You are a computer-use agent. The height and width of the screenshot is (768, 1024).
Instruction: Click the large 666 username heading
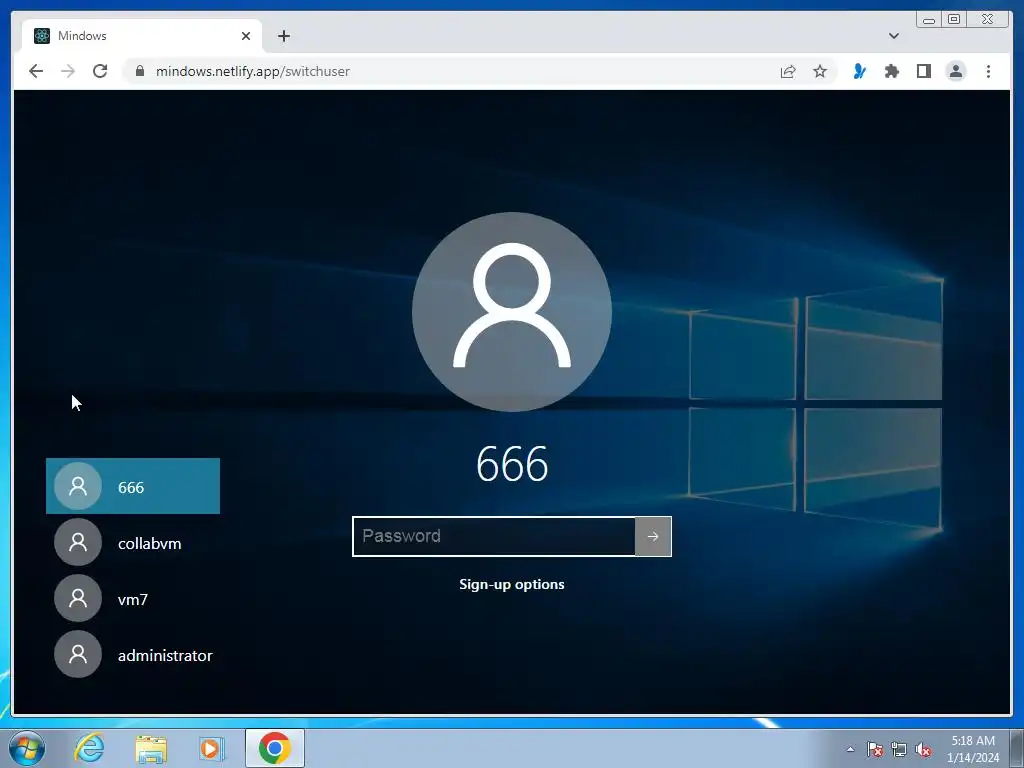(x=512, y=464)
